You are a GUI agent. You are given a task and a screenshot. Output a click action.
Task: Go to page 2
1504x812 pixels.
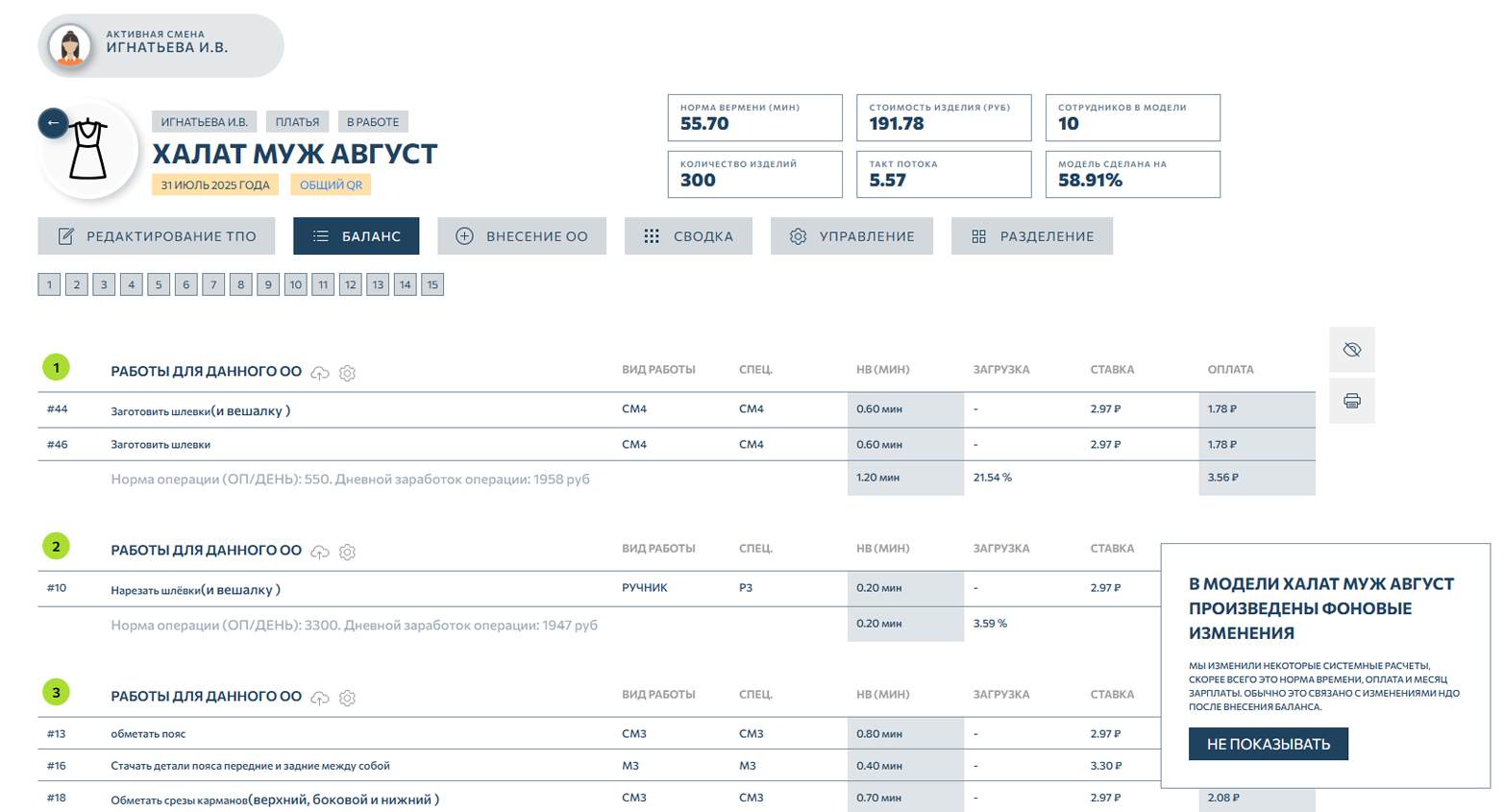[77, 284]
